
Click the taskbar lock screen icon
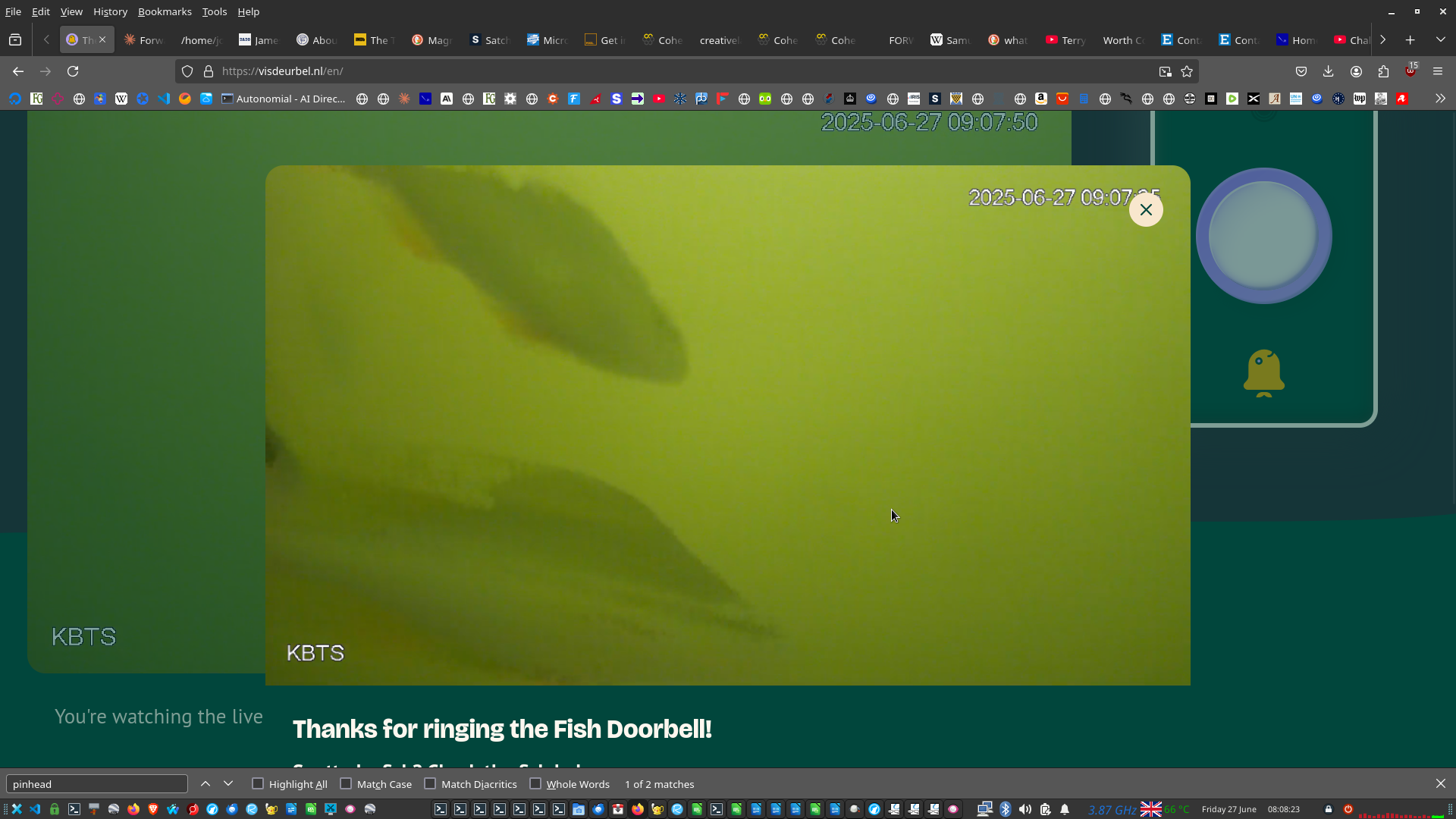pyautogui.click(x=1329, y=809)
